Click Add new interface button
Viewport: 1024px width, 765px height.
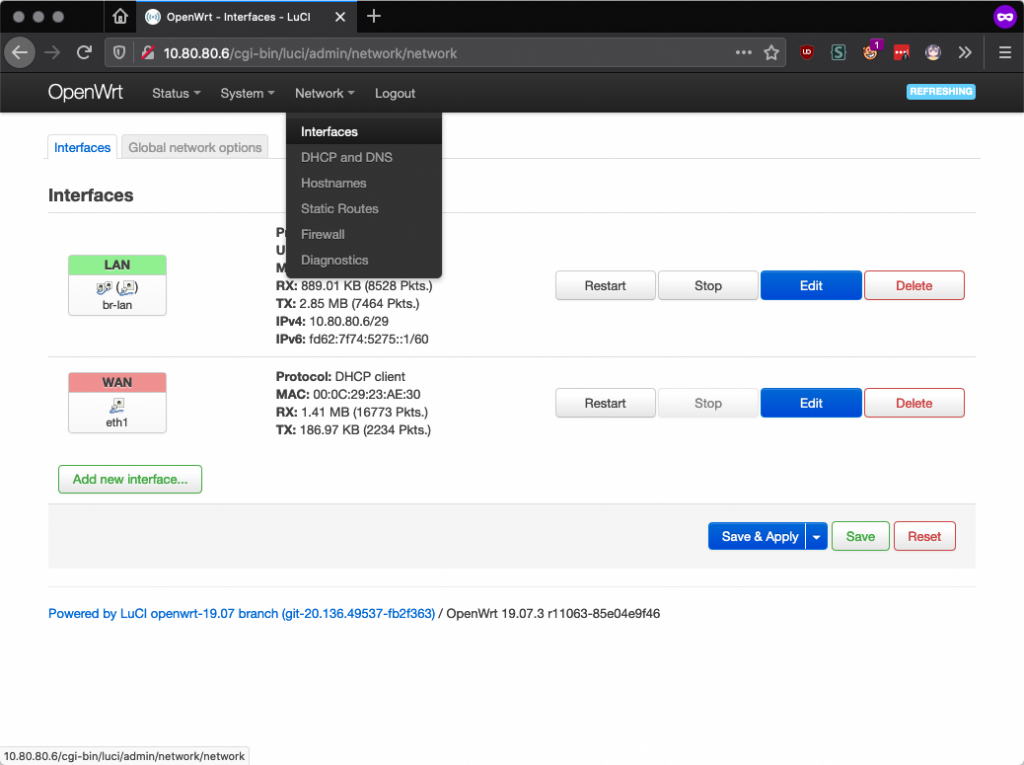[130, 480]
